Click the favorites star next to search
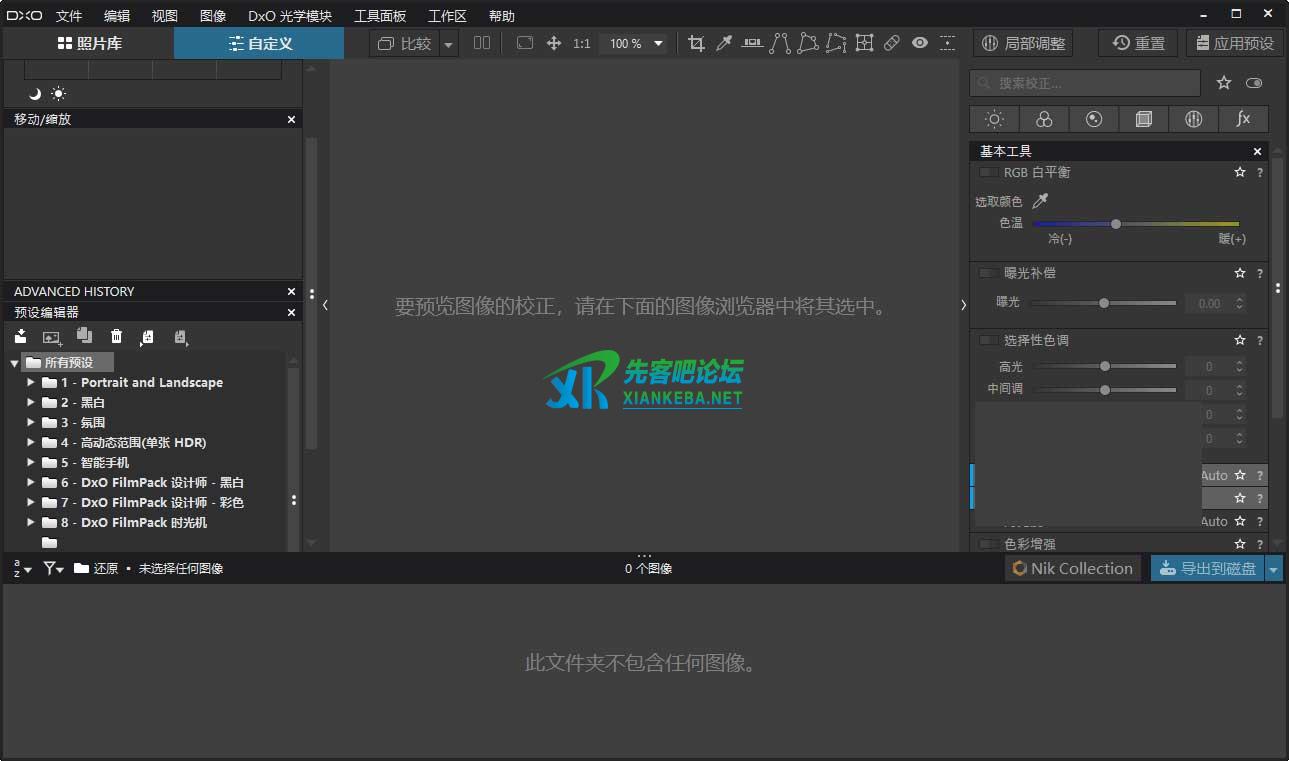Image resolution: width=1289 pixels, height=761 pixels. coord(1224,83)
